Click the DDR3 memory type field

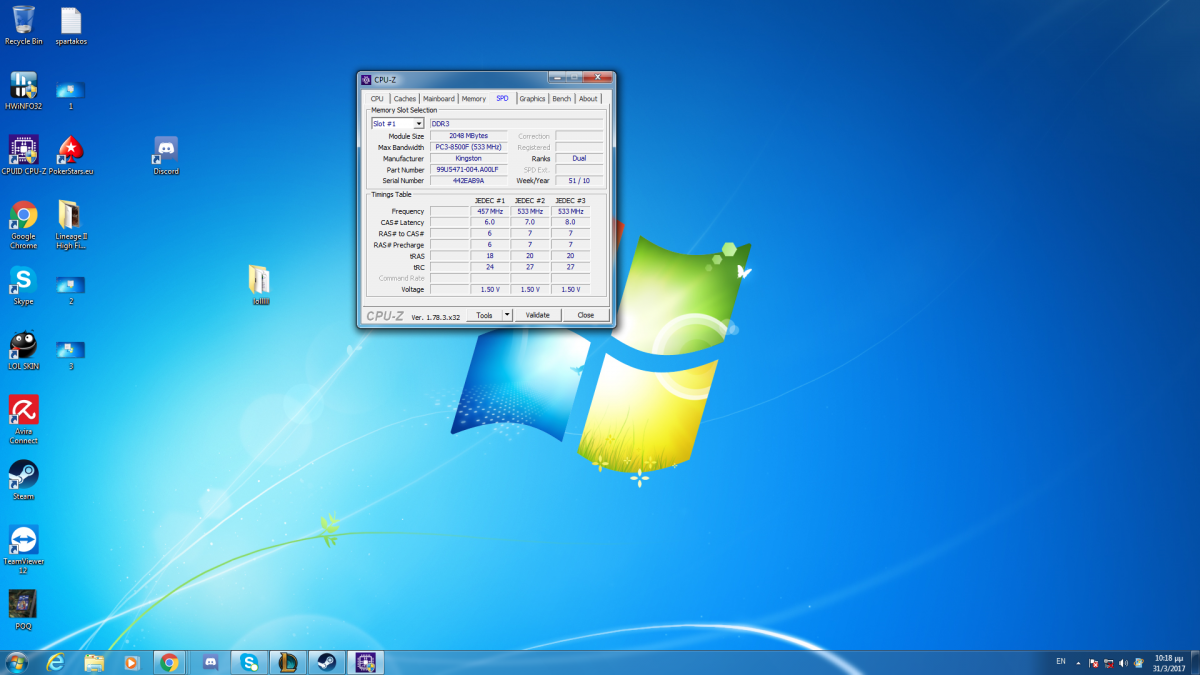pos(516,124)
